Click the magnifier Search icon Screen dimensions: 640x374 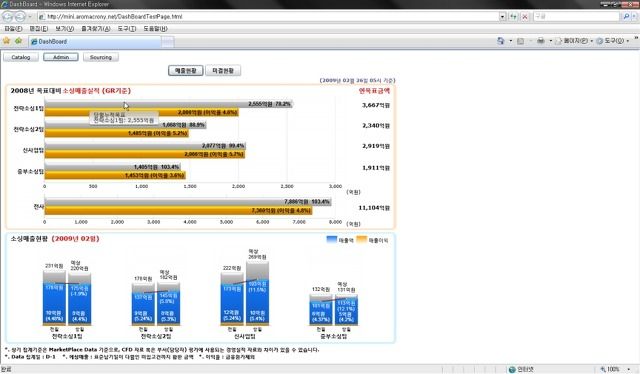[626, 17]
